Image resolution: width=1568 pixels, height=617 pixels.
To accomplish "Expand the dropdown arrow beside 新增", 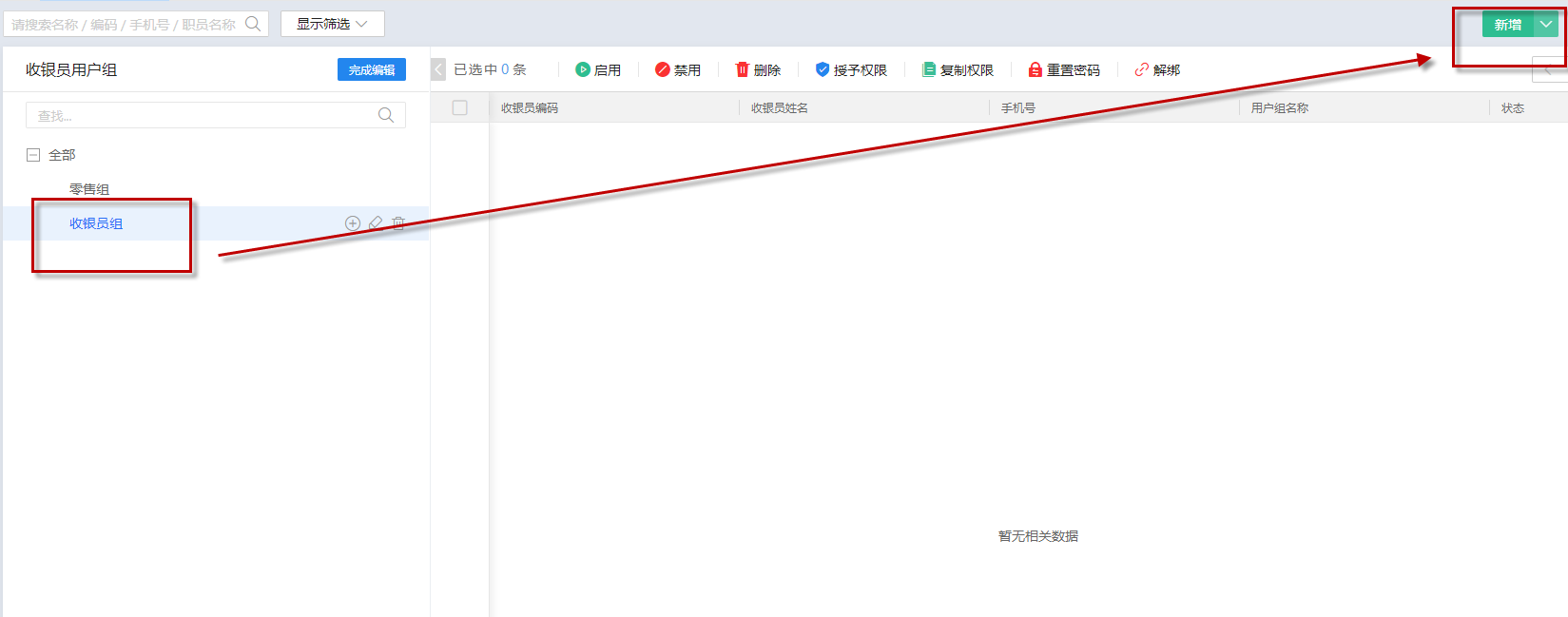I will [x=1546, y=25].
